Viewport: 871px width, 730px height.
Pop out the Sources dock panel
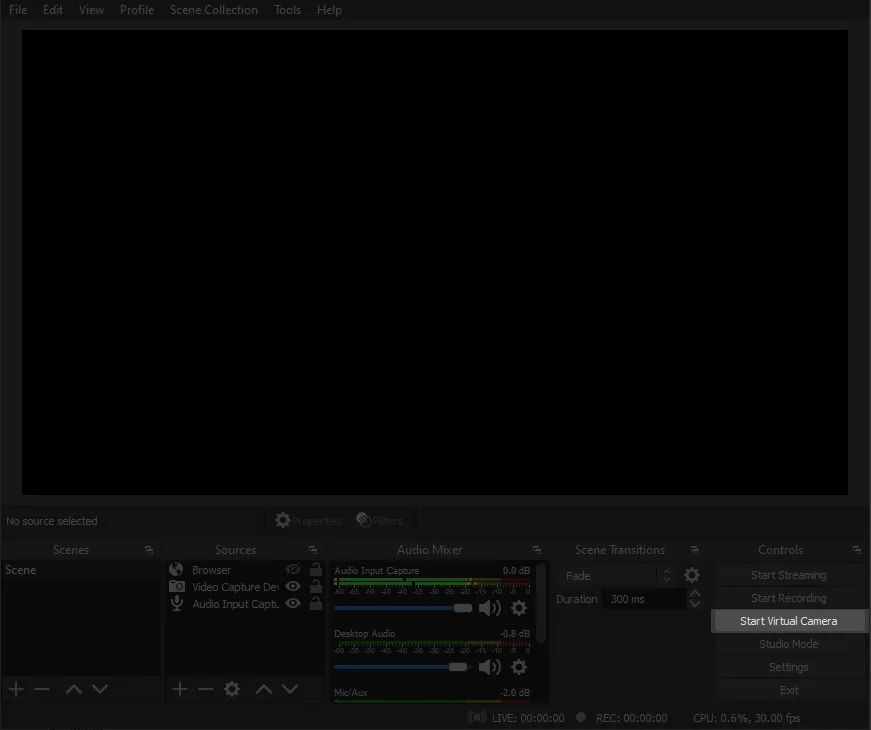tap(313, 549)
